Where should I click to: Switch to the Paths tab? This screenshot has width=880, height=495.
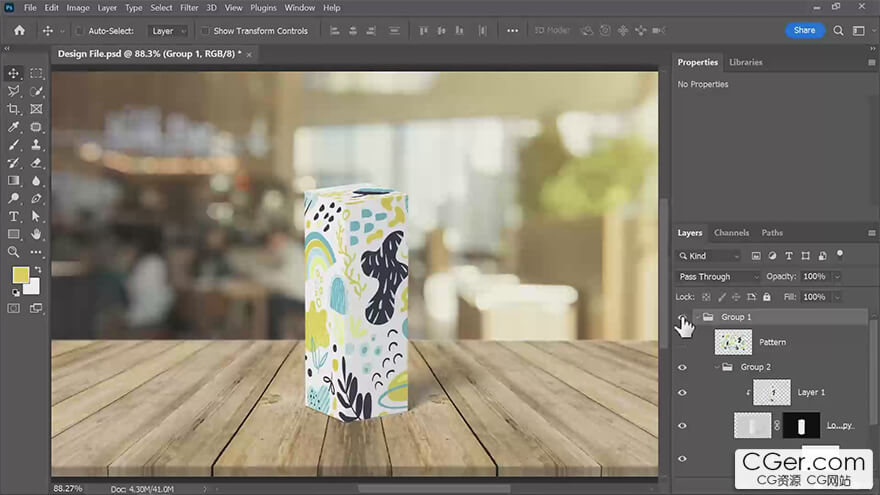pyautogui.click(x=772, y=232)
